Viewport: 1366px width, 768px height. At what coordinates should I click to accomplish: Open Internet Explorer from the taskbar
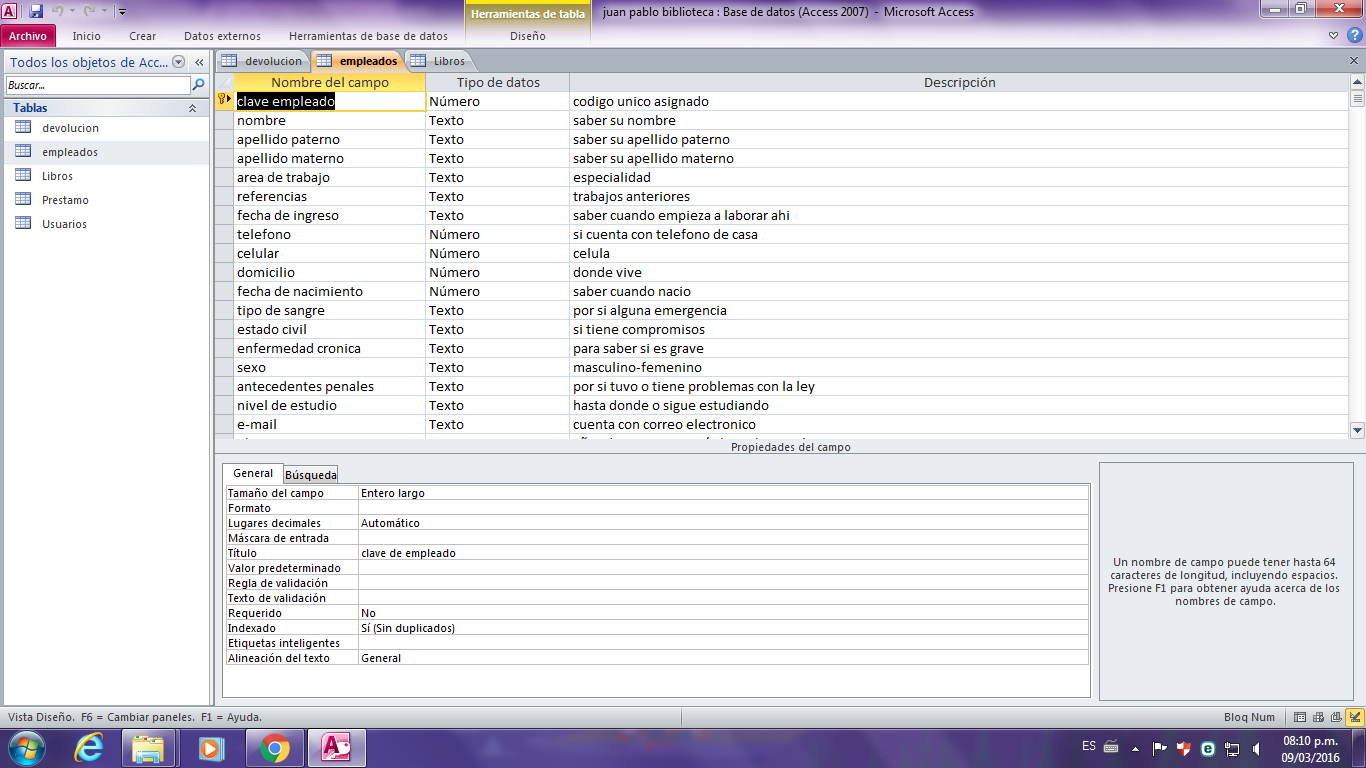(x=89, y=748)
